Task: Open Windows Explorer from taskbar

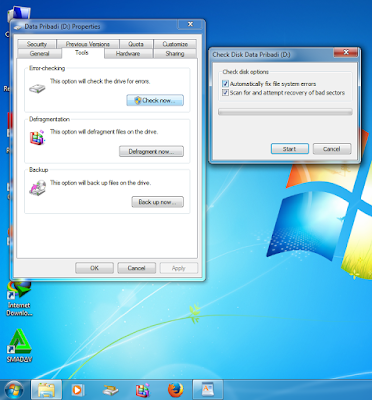Action: pyautogui.click(x=46, y=390)
